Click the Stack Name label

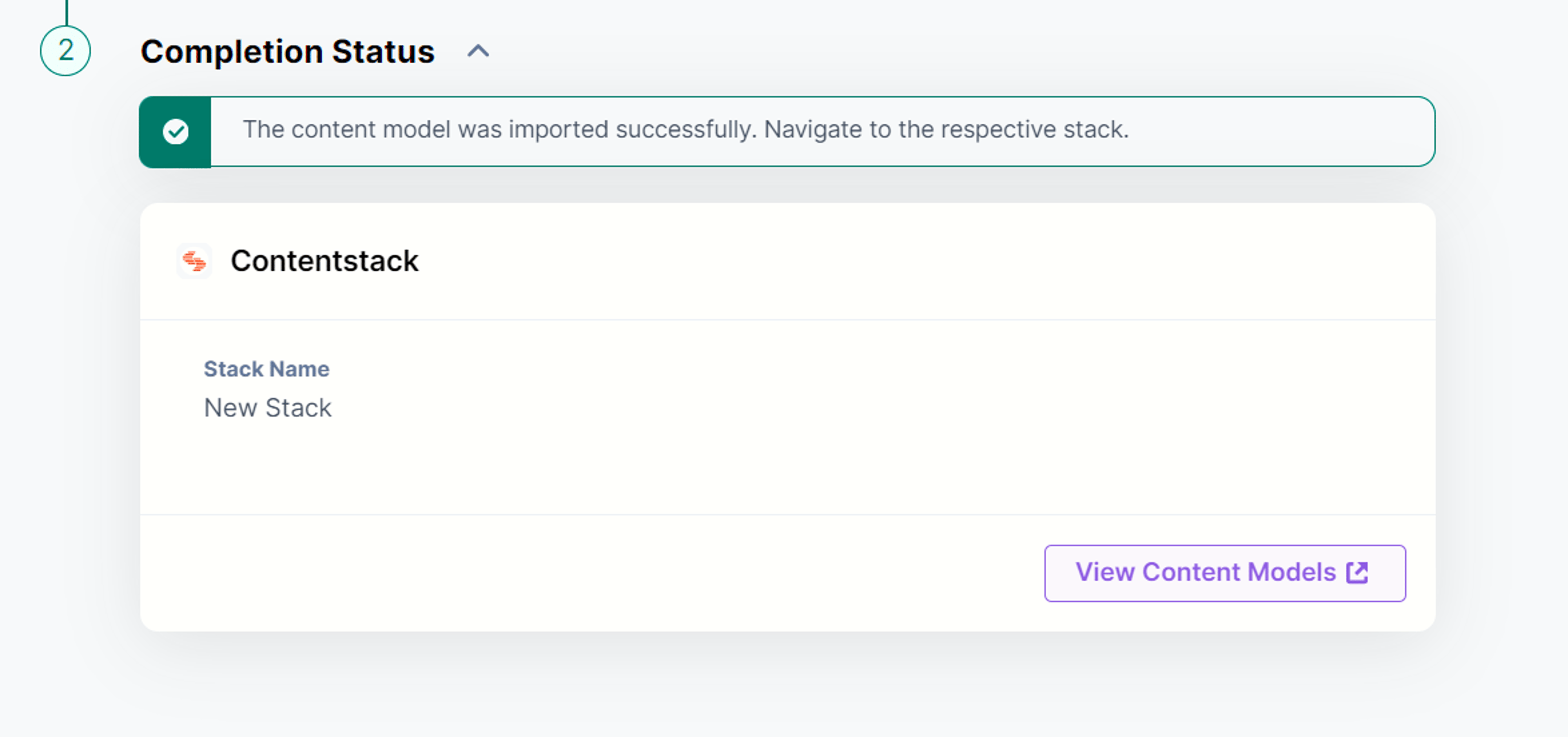(267, 369)
